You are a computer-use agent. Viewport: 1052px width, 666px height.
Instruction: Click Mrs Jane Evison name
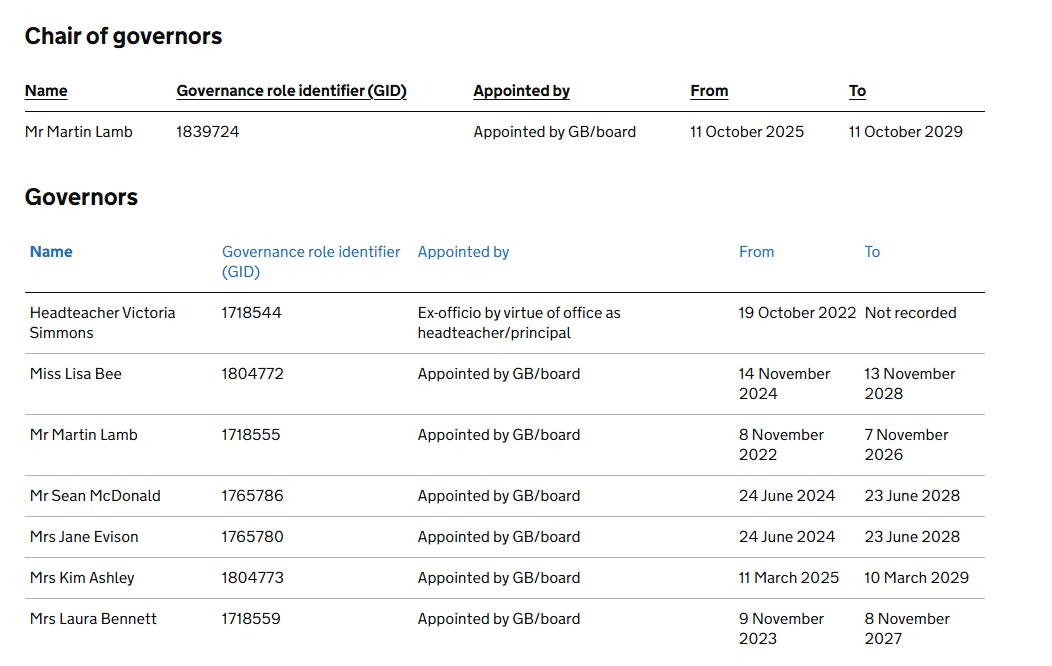tap(84, 537)
